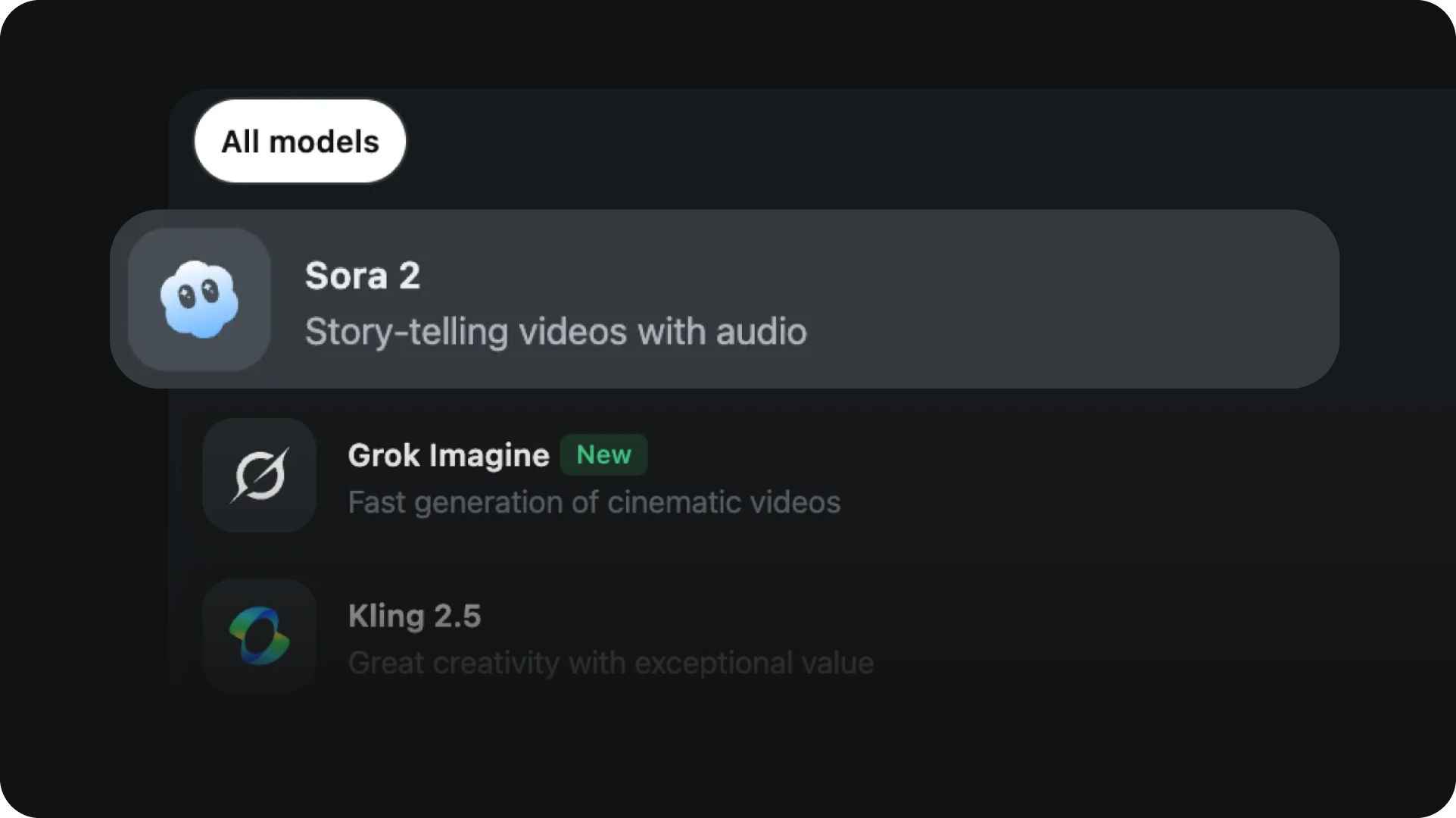This screenshot has height=818, width=1456.
Task: Click "Great creativity with exceptional value" text
Action: coord(610,663)
